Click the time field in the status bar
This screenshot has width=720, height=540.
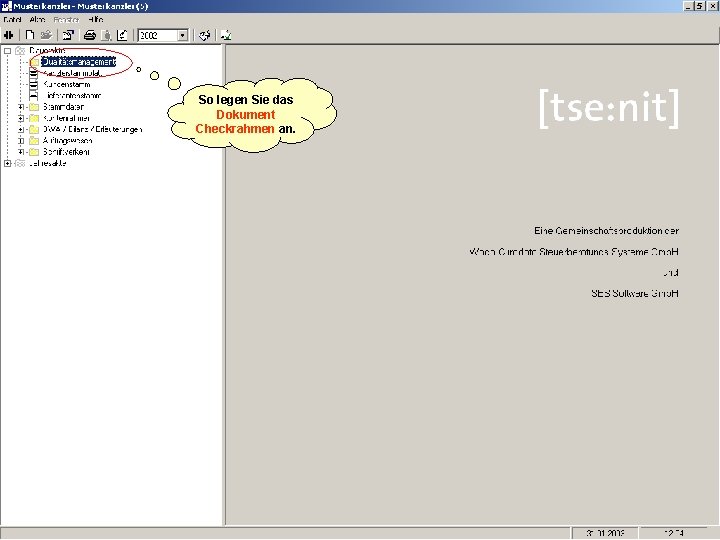coord(673,533)
